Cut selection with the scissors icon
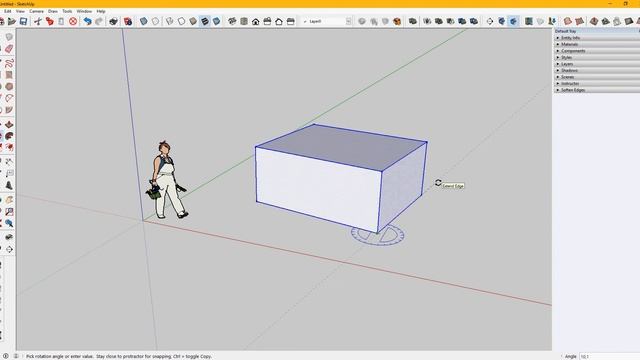 [38, 21]
